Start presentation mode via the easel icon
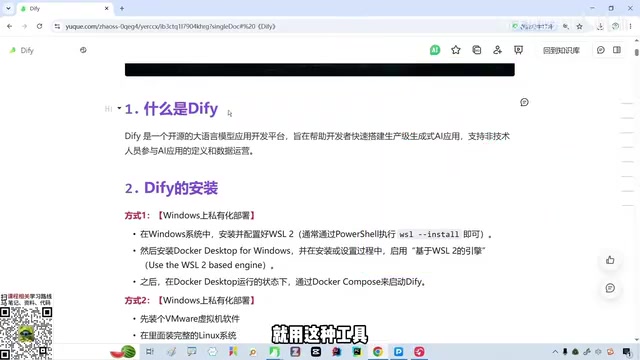 tap(518, 50)
